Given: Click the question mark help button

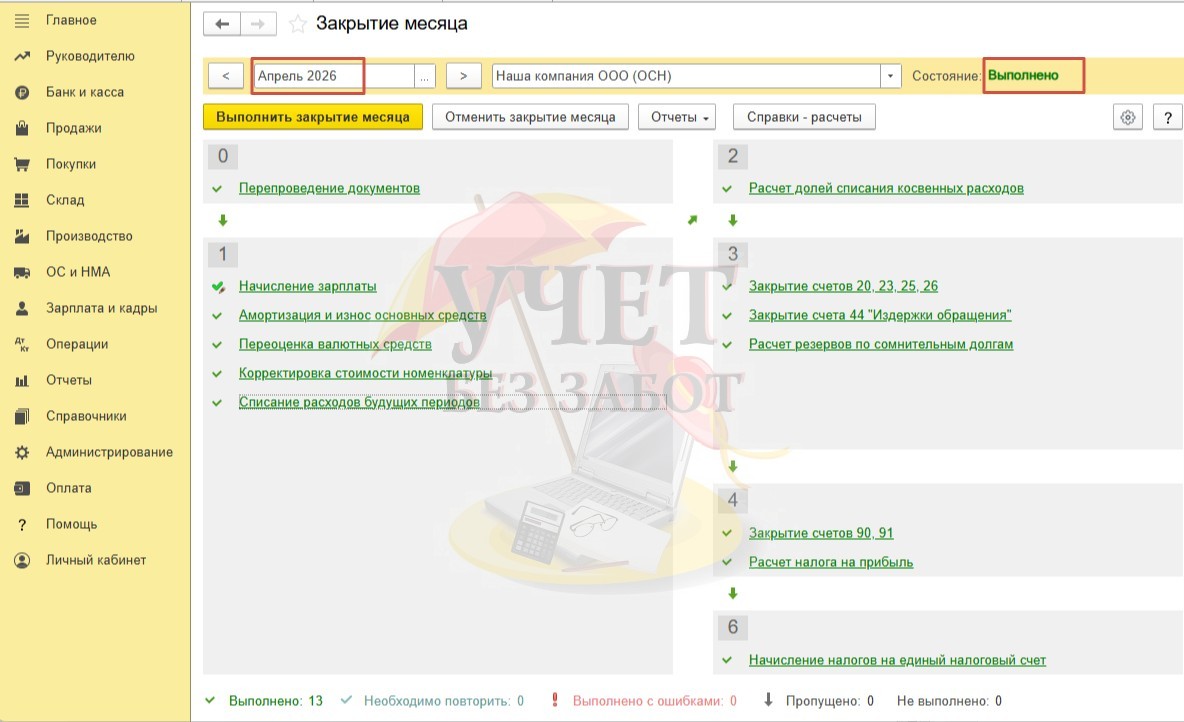Looking at the screenshot, I should click(1167, 117).
